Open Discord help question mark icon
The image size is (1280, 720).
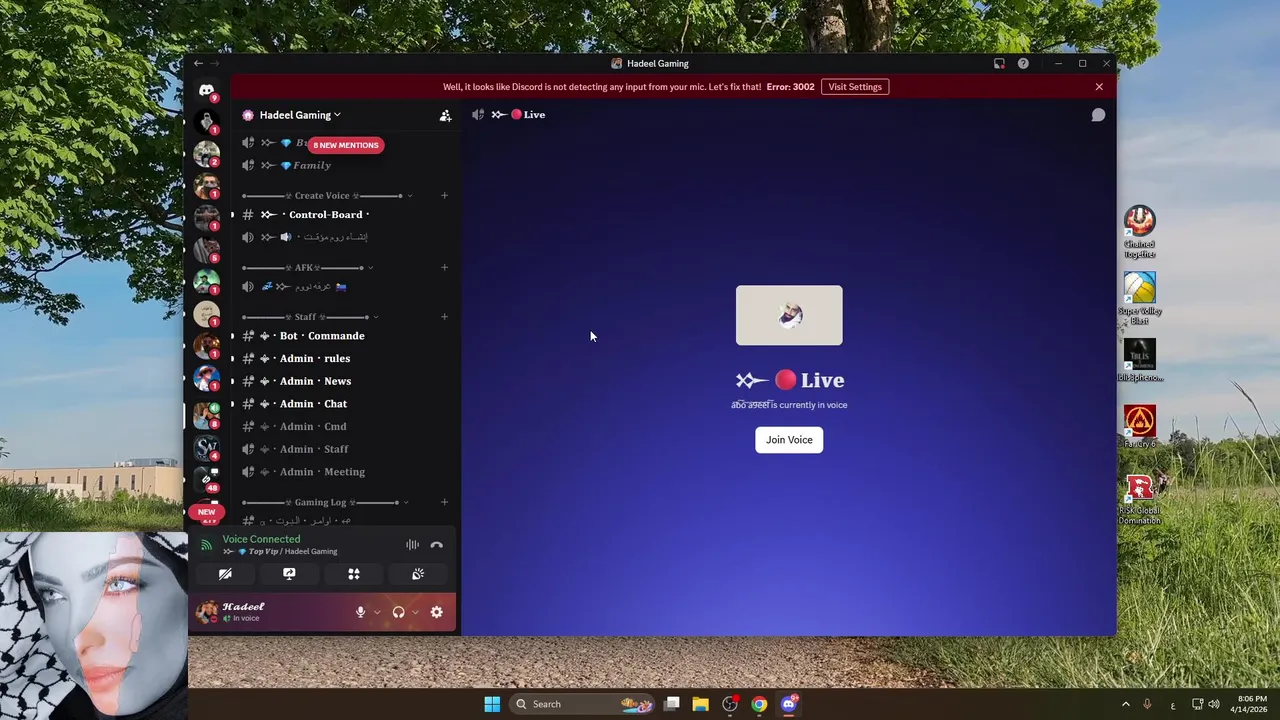click(1023, 63)
